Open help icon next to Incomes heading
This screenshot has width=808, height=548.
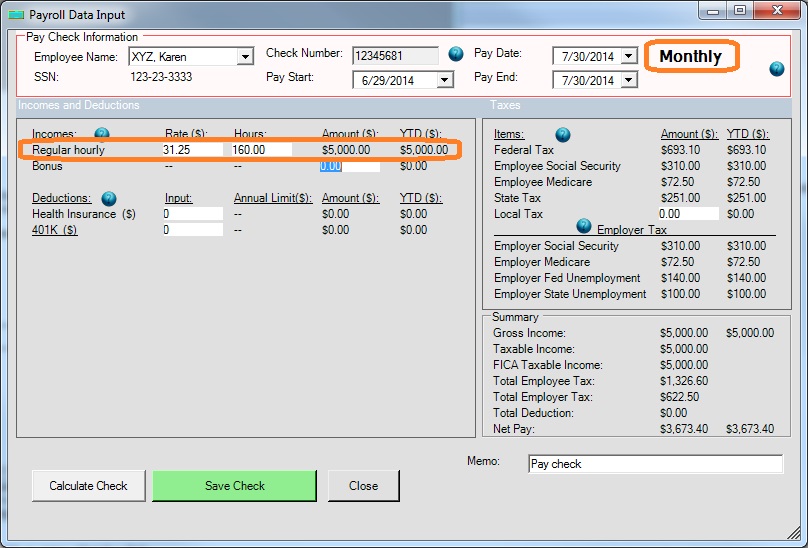tap(102, 134)
